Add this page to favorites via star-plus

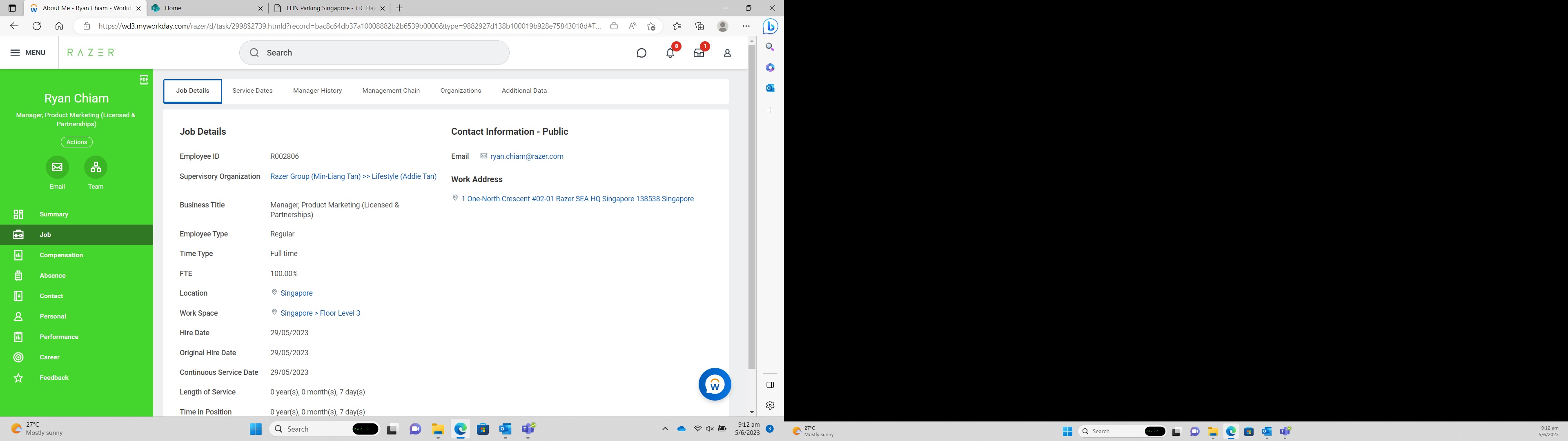click(x=651, y=26)
